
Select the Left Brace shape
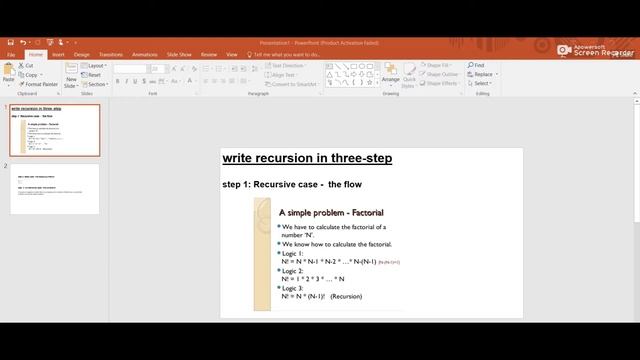tap(354, 82)
